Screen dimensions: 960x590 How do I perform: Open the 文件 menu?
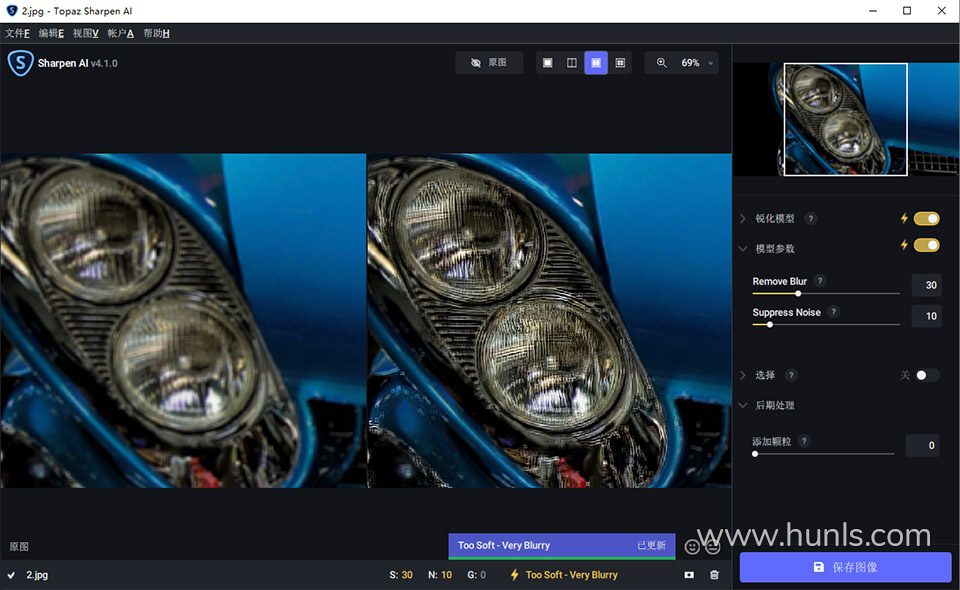point(17,33)
